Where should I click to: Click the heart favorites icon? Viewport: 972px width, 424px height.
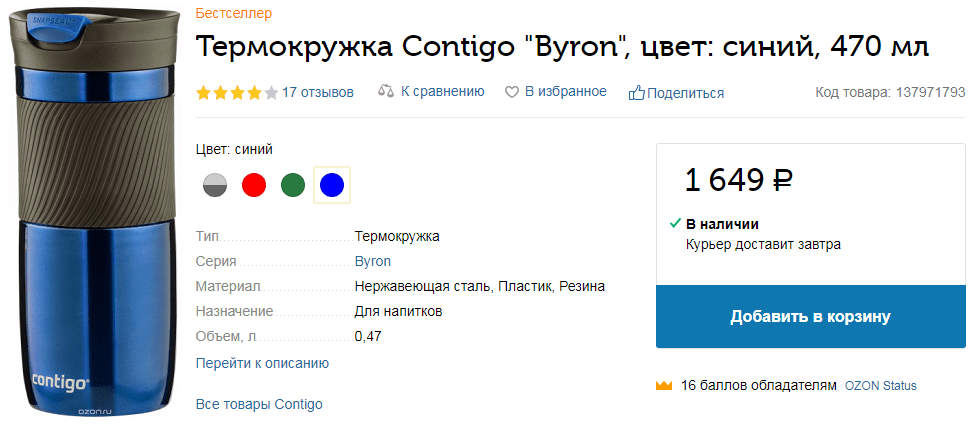click(511, 93)
